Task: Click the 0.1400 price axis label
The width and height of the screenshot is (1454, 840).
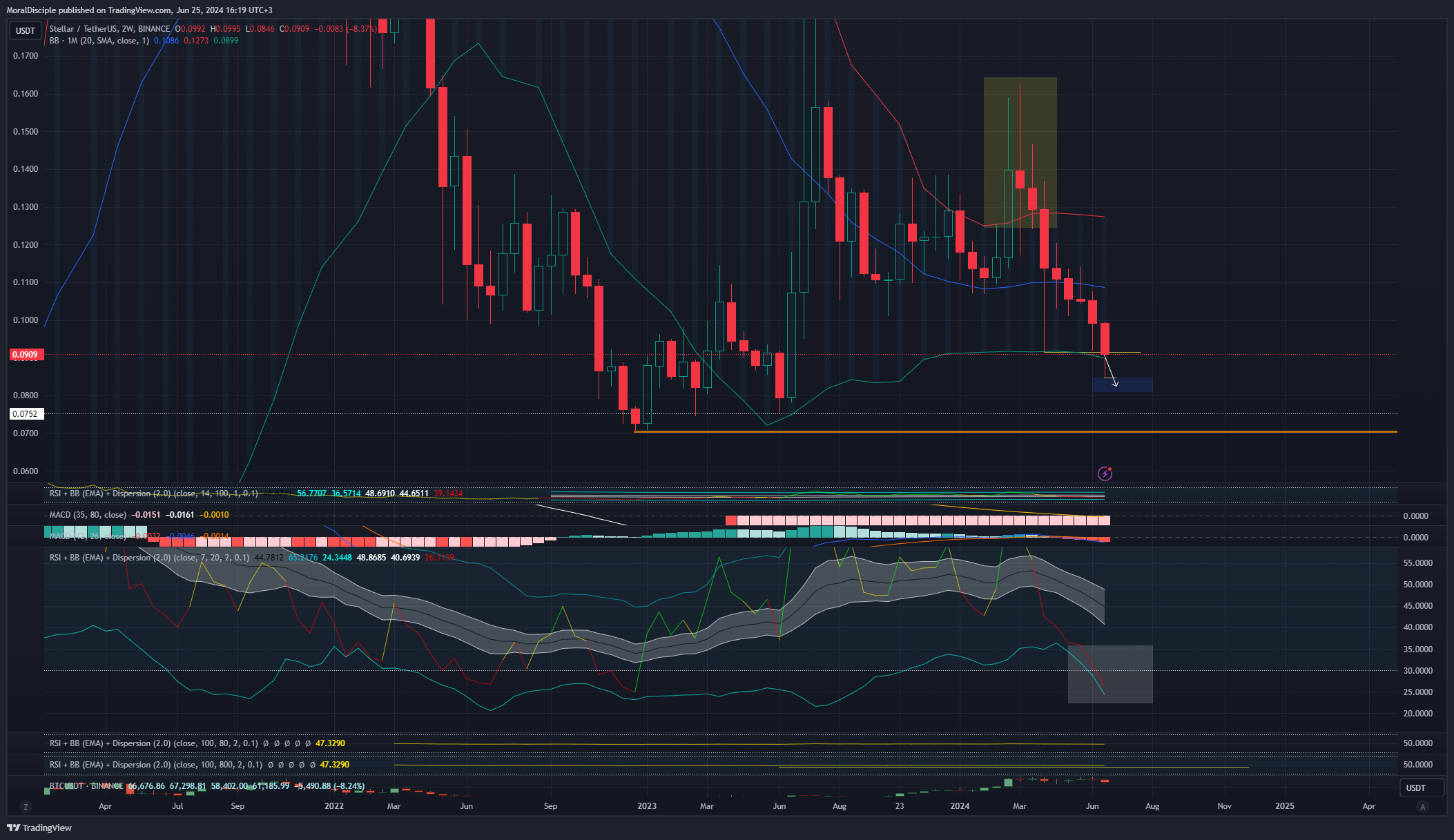Action: [26, 169]
